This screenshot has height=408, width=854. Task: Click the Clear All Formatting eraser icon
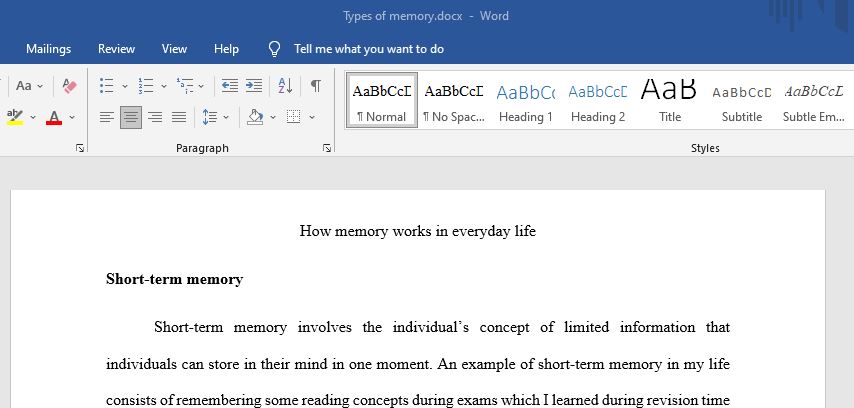point(69,86)
